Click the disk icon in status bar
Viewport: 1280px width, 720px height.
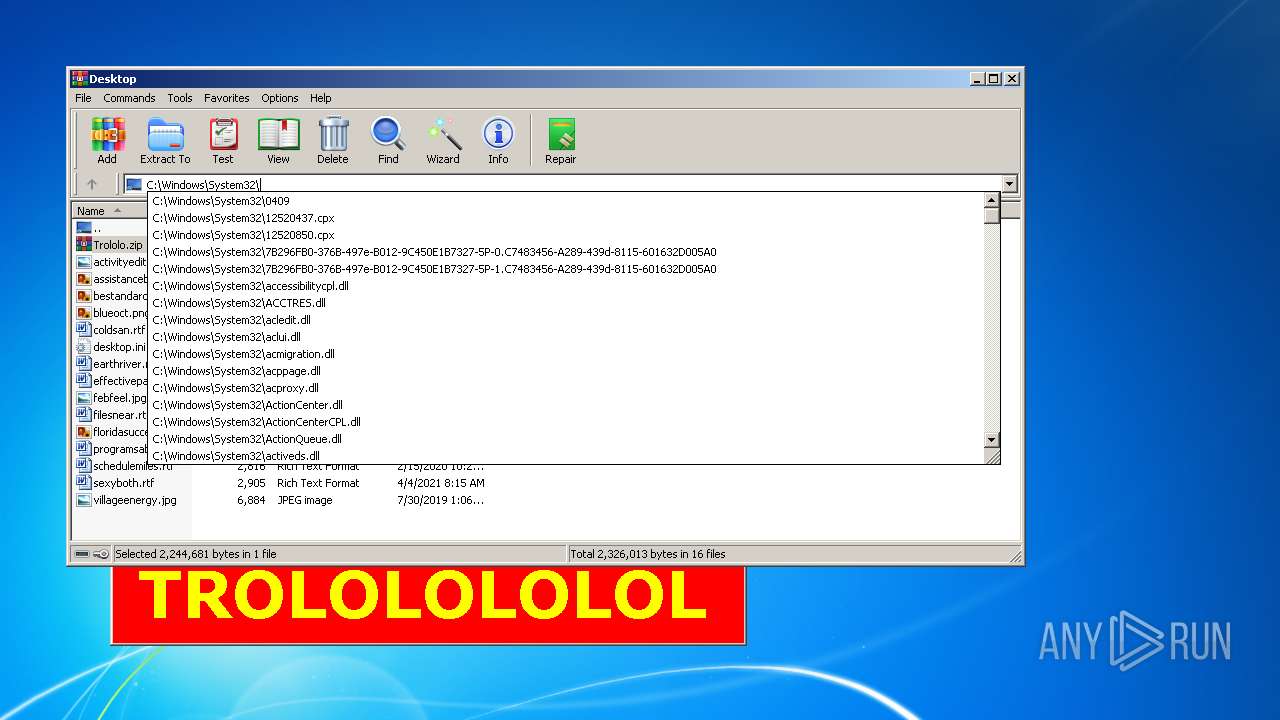pyautogui.click(x=82, y=554)
